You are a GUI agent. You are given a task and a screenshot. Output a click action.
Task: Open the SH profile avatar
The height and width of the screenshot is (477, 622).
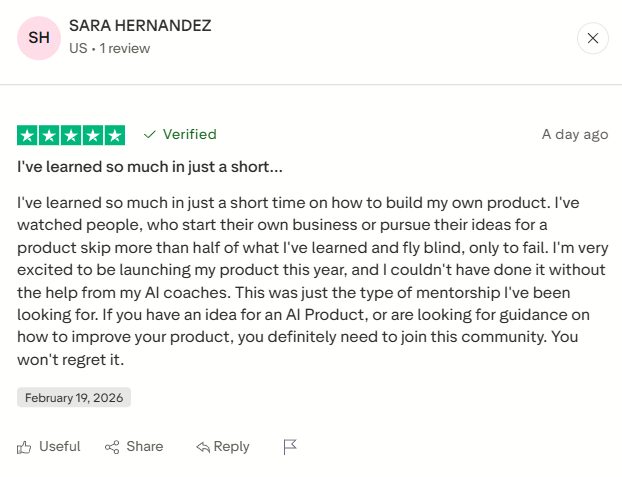[x=38, y=38]
